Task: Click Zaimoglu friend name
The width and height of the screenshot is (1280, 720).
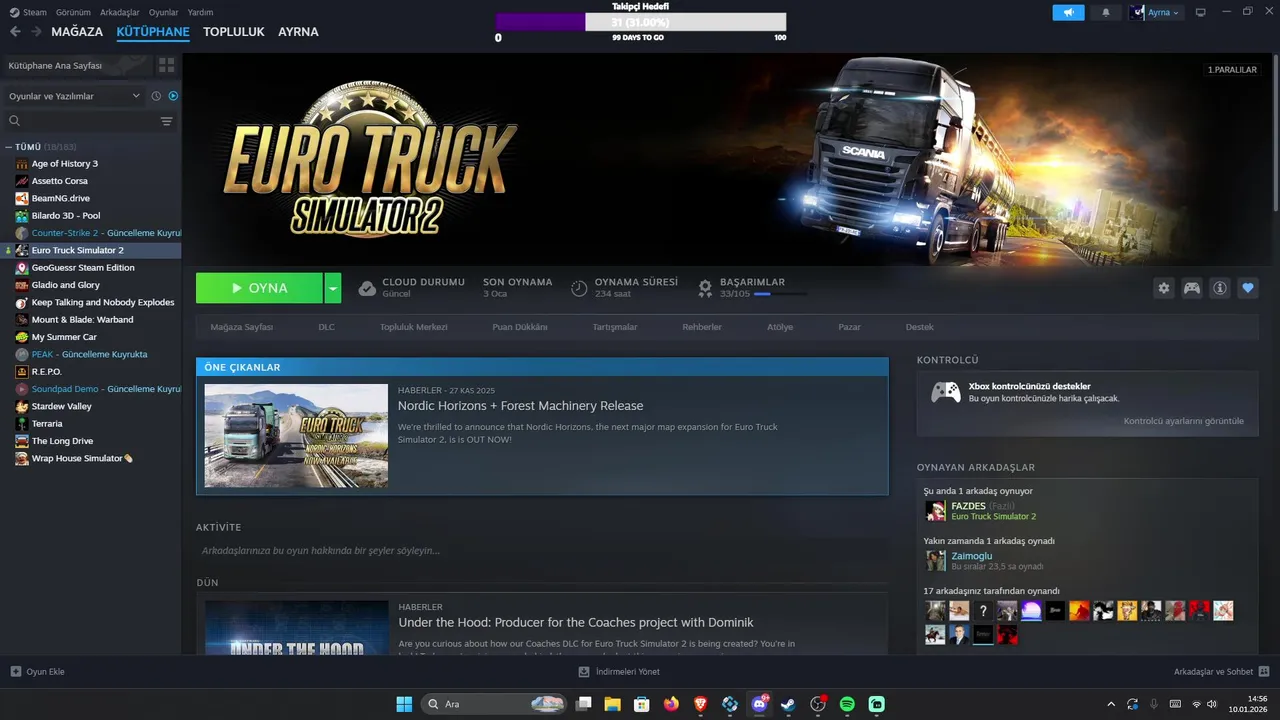Action: (972, 556)
